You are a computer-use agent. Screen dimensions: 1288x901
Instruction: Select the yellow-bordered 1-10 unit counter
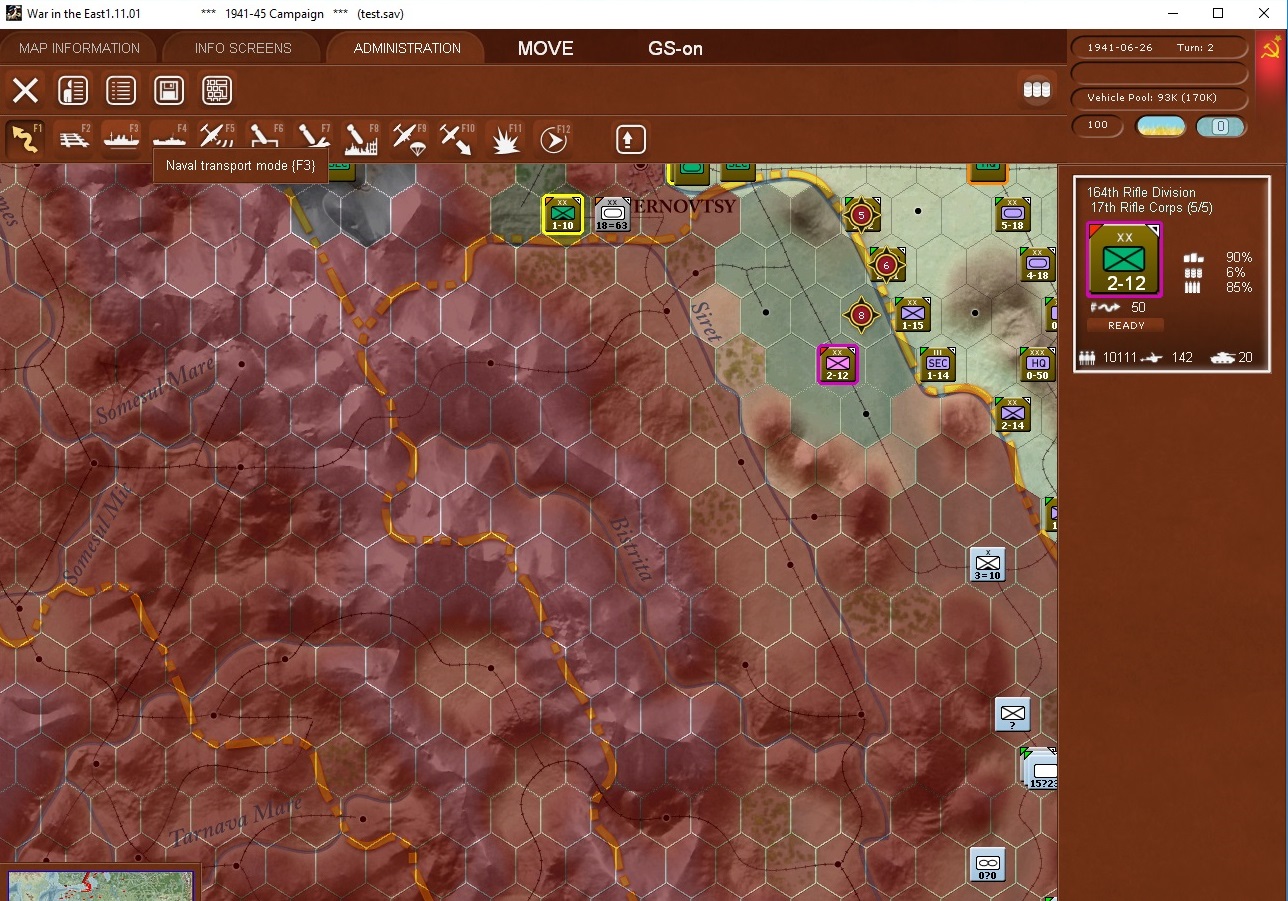[563, 215]
